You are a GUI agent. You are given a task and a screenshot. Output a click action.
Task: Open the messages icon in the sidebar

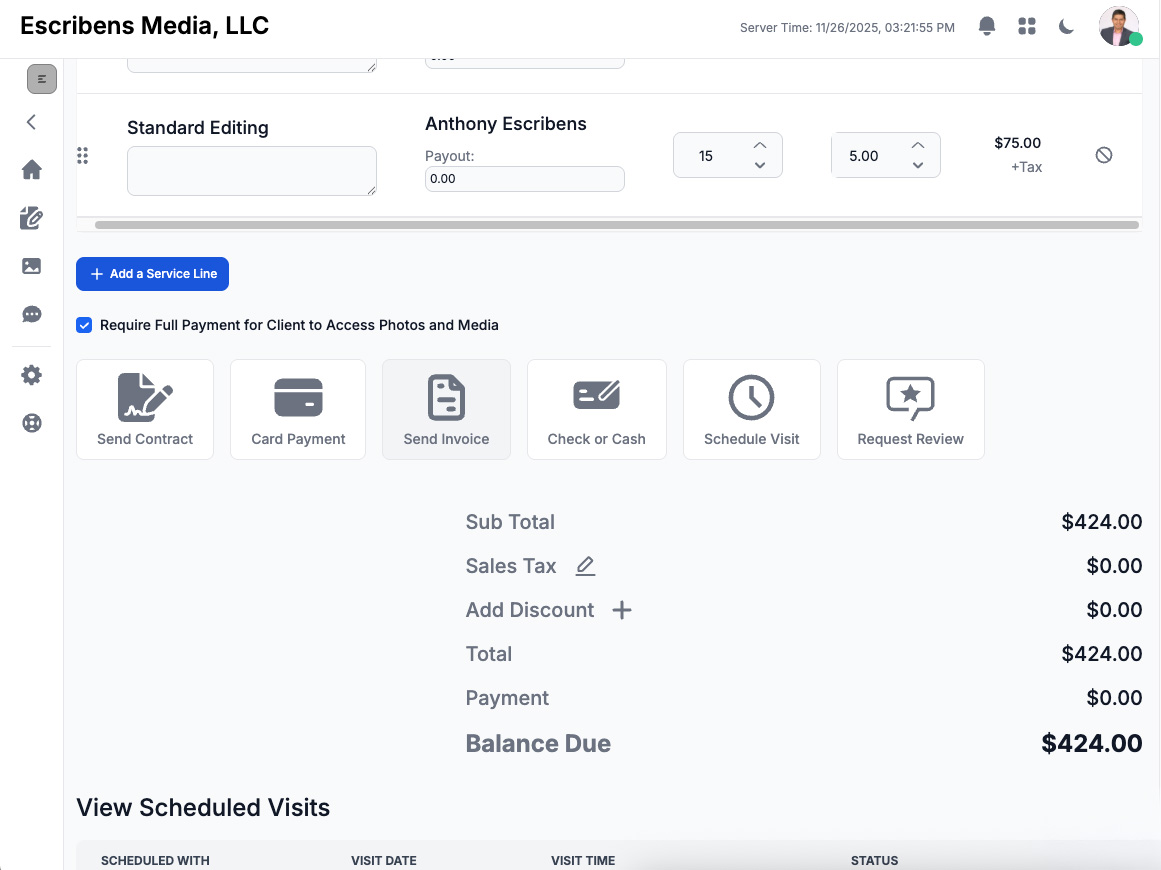pyautogui.click(x=31, y=314)
